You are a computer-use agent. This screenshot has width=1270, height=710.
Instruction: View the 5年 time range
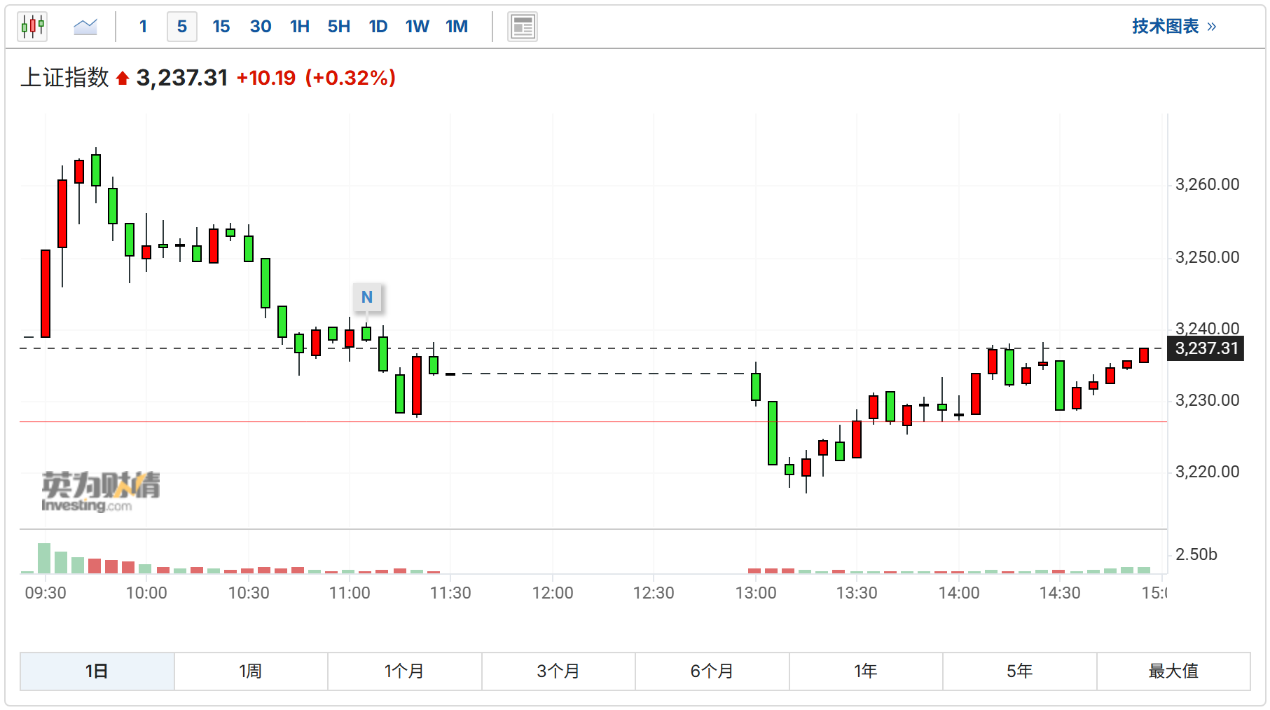pyautogui.click(x=1019, y=671)
